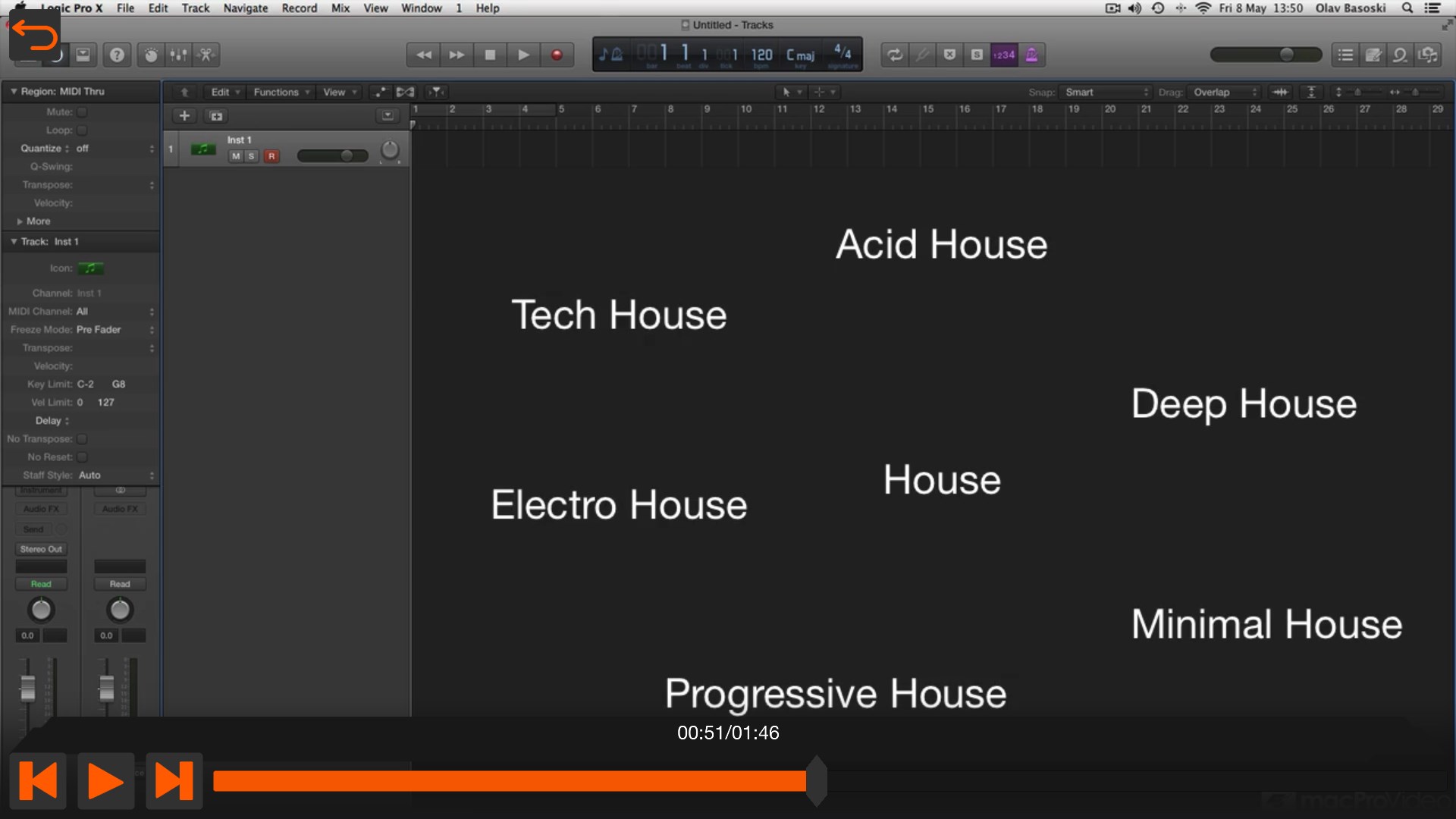This screenshot has width=1456, height=819.
Task: Open the Navigate menu
Action: click(245, 8)
